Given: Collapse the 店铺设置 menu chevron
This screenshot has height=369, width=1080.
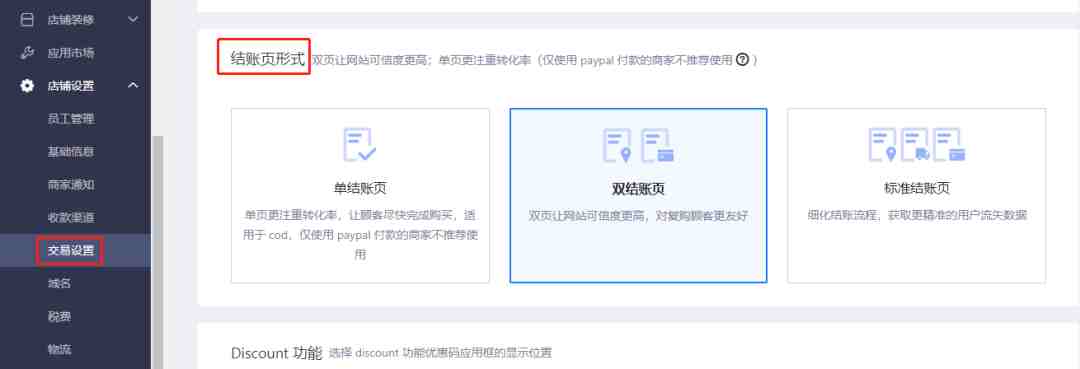Looking at the screenshot, I should point(134,86).
